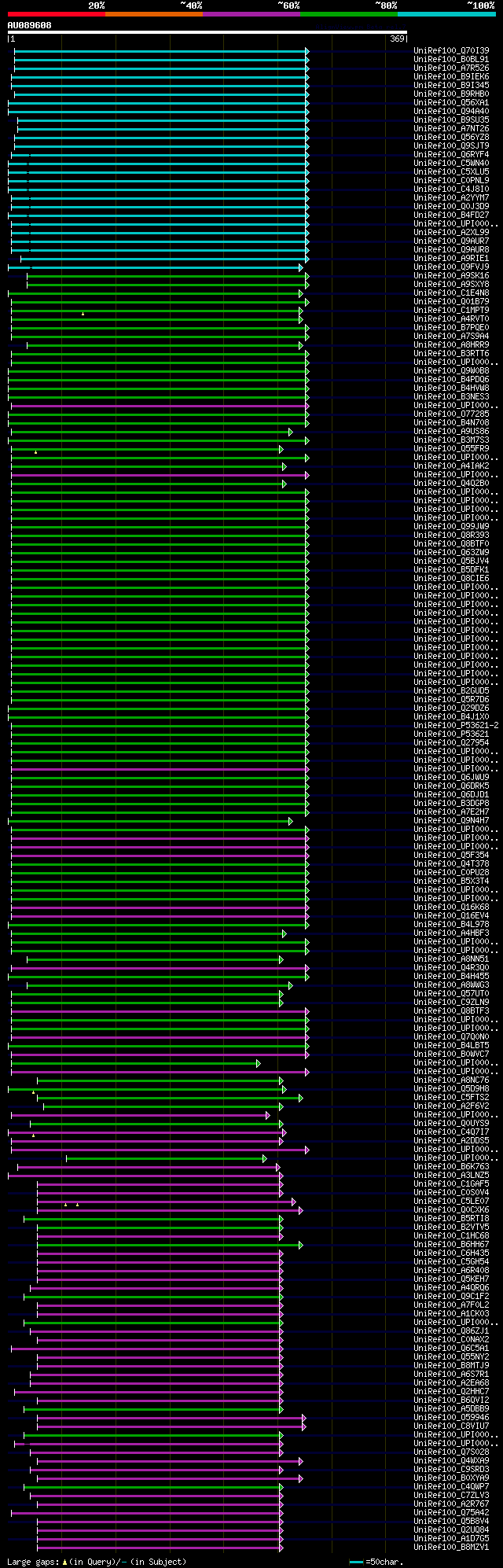Select hit label UniRef100_A3LNZ5
This screenshot has width=503, height=1568.
[451, 1175]
